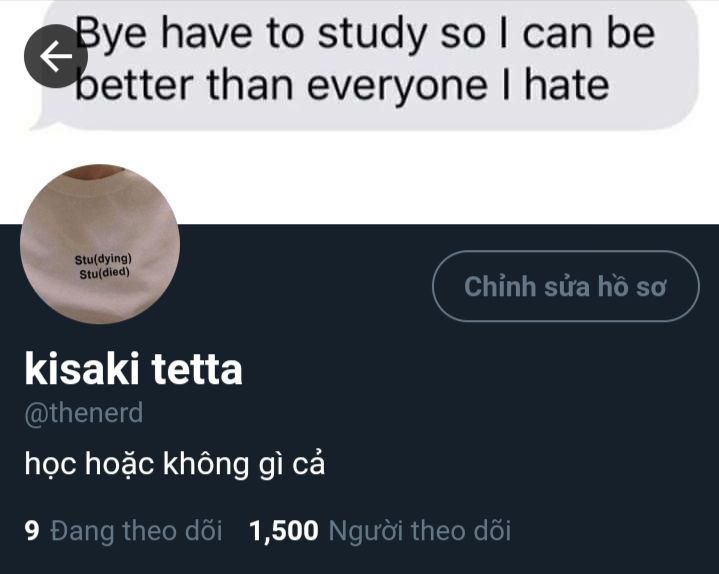Tap the Người theo dõi label
The image size is (719, 574).
click(x=420, y=531)
